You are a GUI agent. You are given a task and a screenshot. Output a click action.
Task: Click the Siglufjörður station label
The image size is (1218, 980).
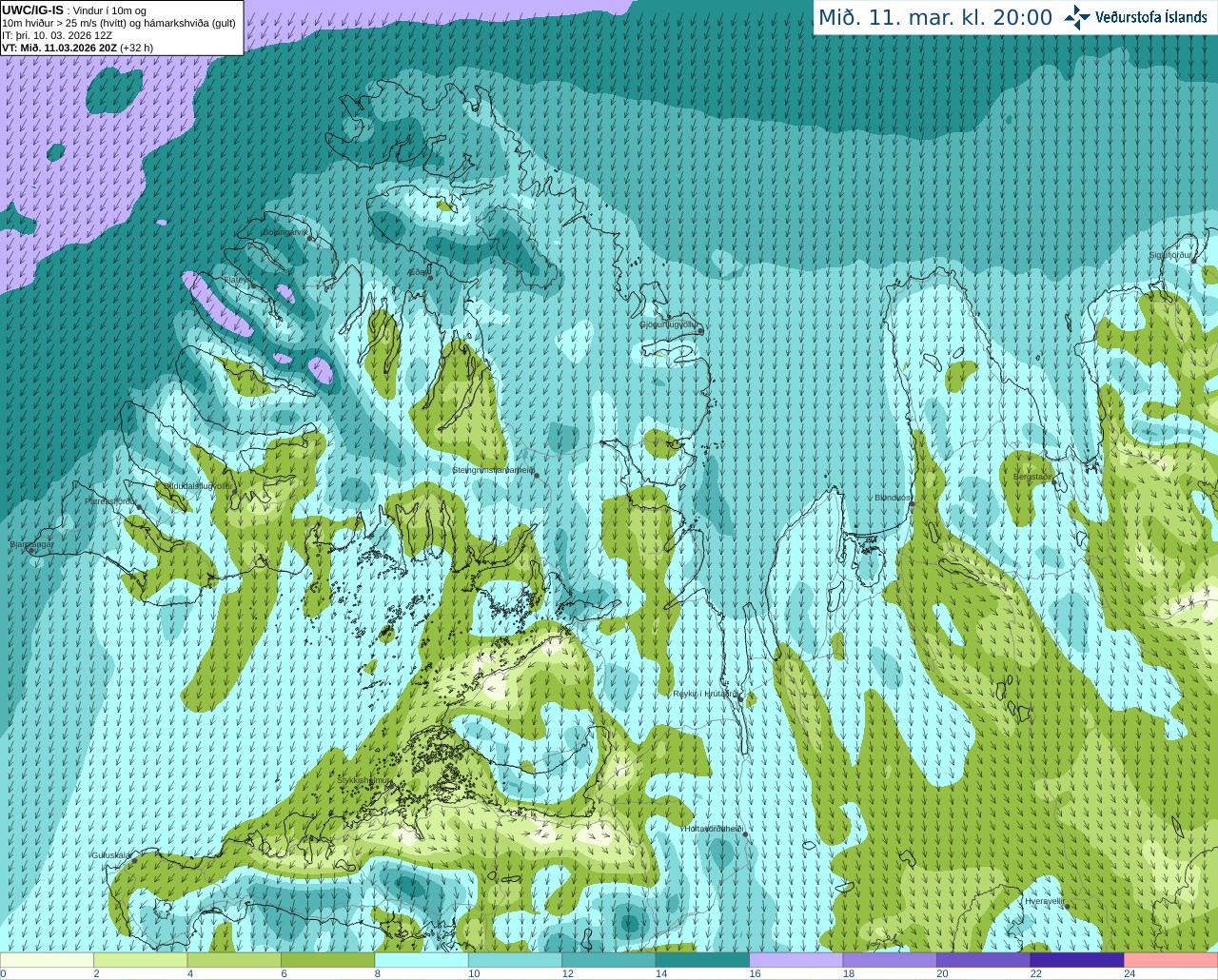1170,255
